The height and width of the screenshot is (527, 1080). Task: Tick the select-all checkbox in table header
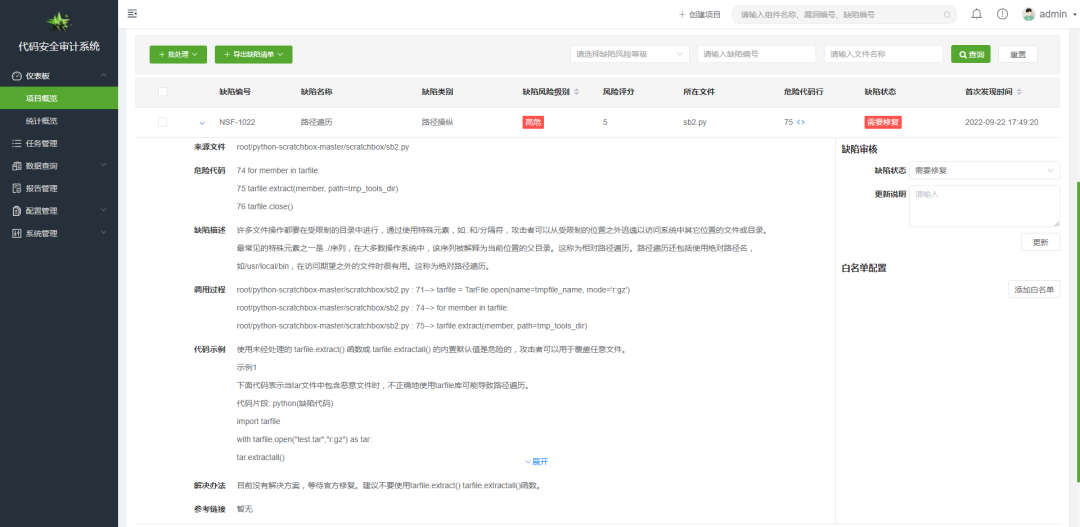[x=162, y=91]
